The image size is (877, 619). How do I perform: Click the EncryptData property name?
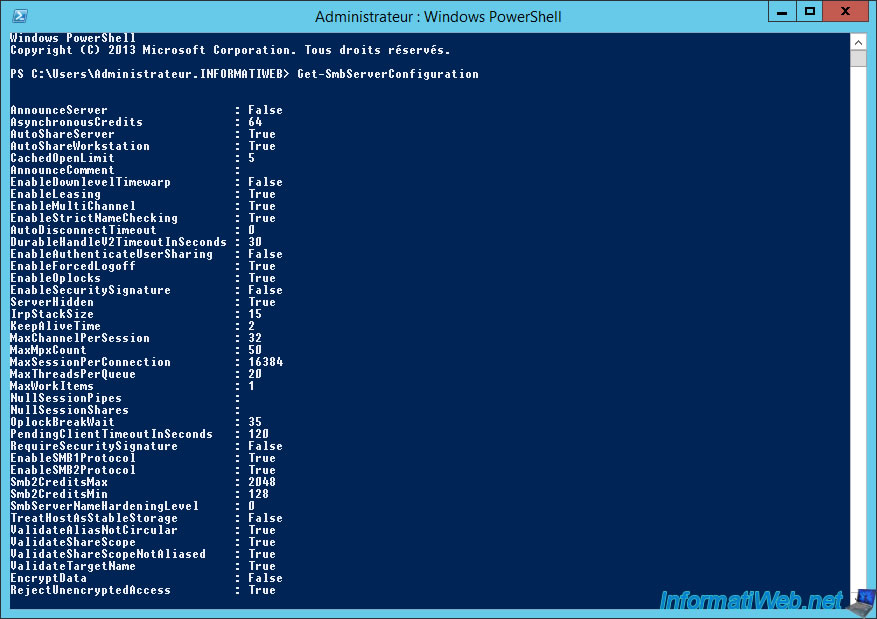tap(48, 578)
